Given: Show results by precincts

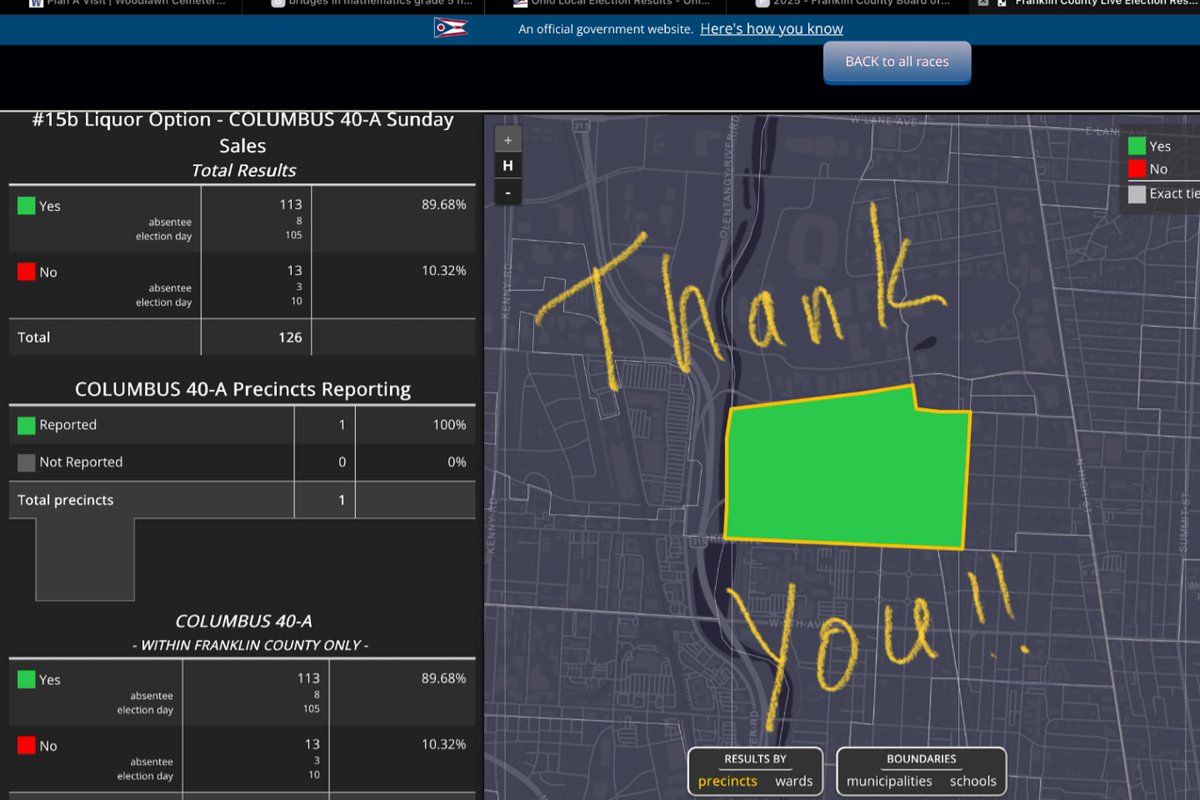Looking at the screenshot, I should click(728, 781).
